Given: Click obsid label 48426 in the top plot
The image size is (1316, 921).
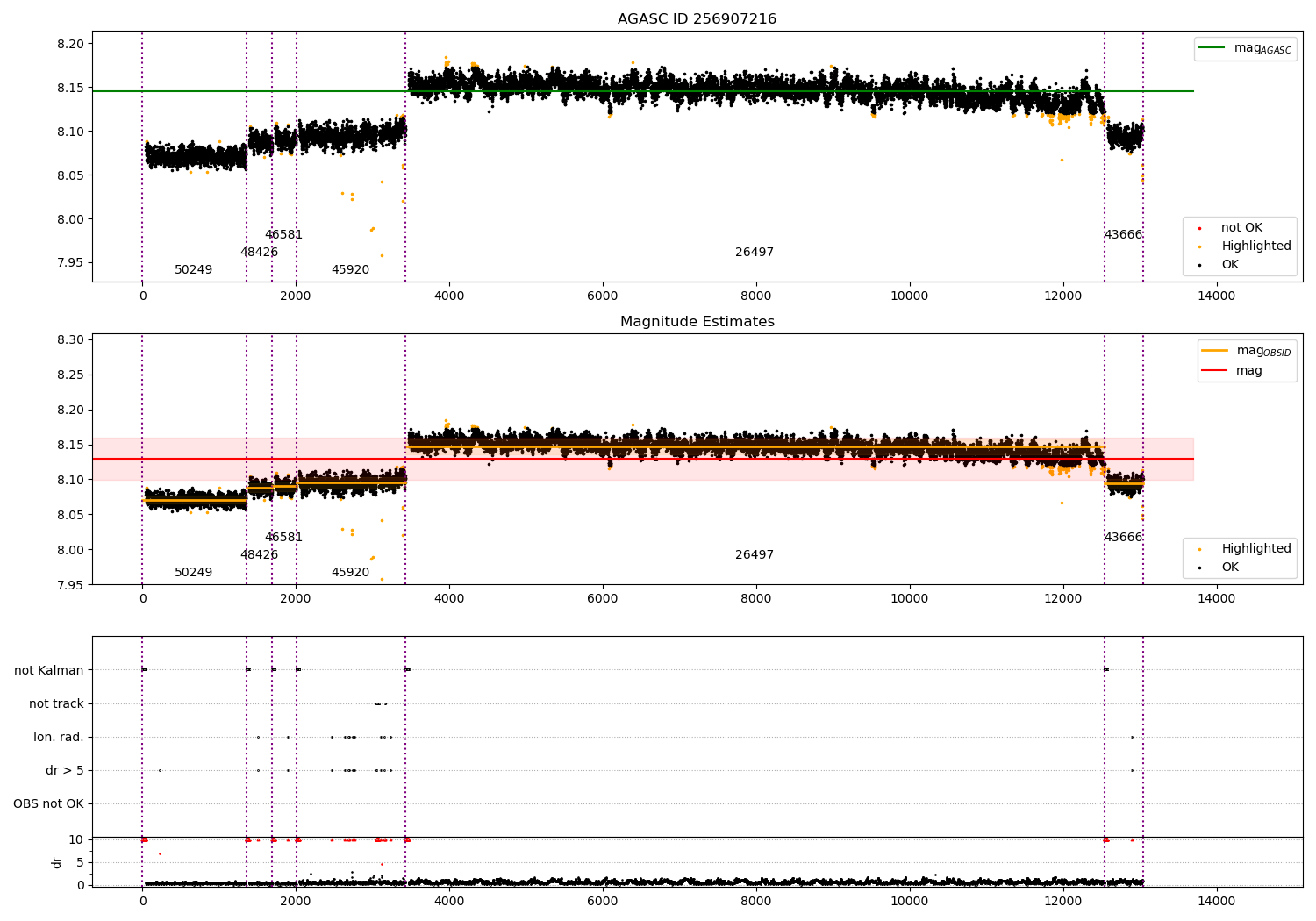Looking at the screenshot, I should click(259, 253).
